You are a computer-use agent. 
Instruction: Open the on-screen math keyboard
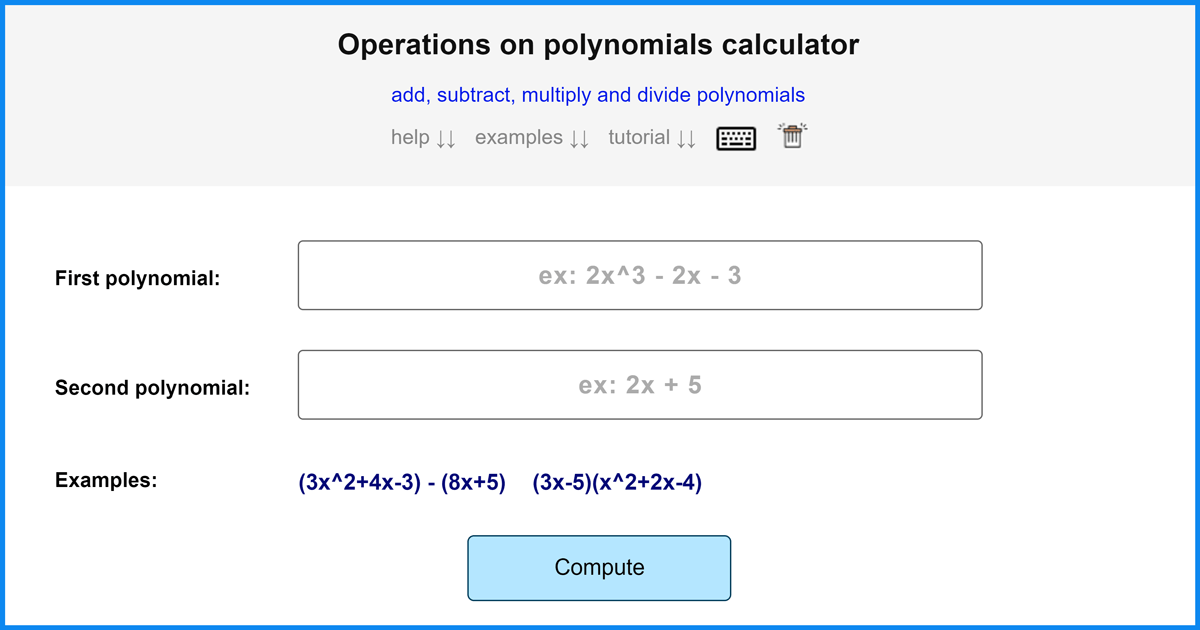tap(736, 138)
